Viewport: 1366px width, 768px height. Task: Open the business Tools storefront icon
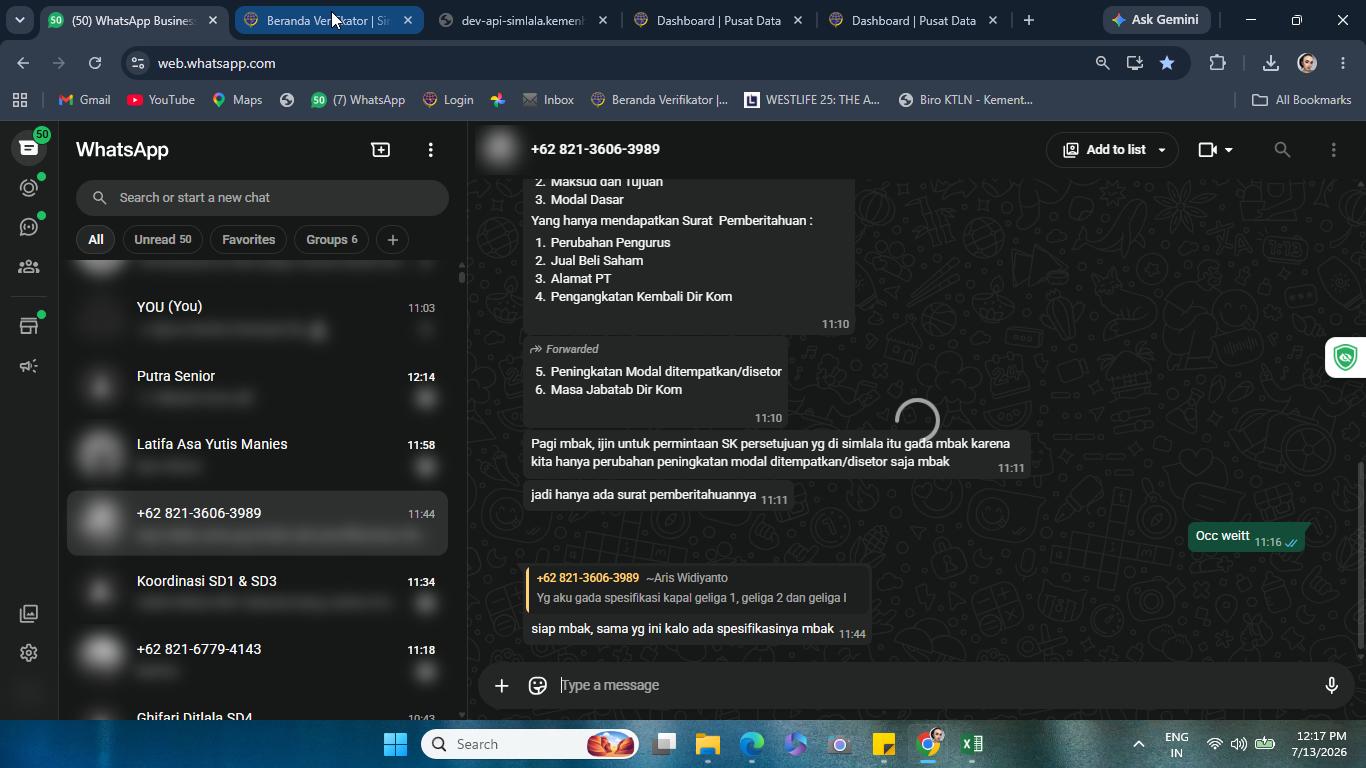(x=29, y=326)
